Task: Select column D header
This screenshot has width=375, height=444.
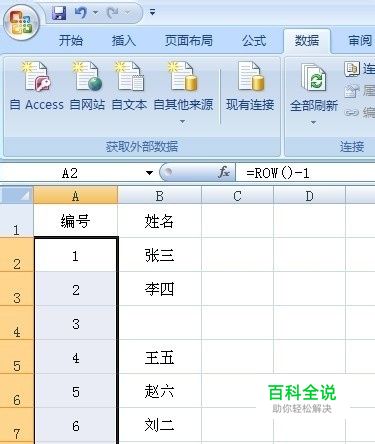Action: (309, 196)
